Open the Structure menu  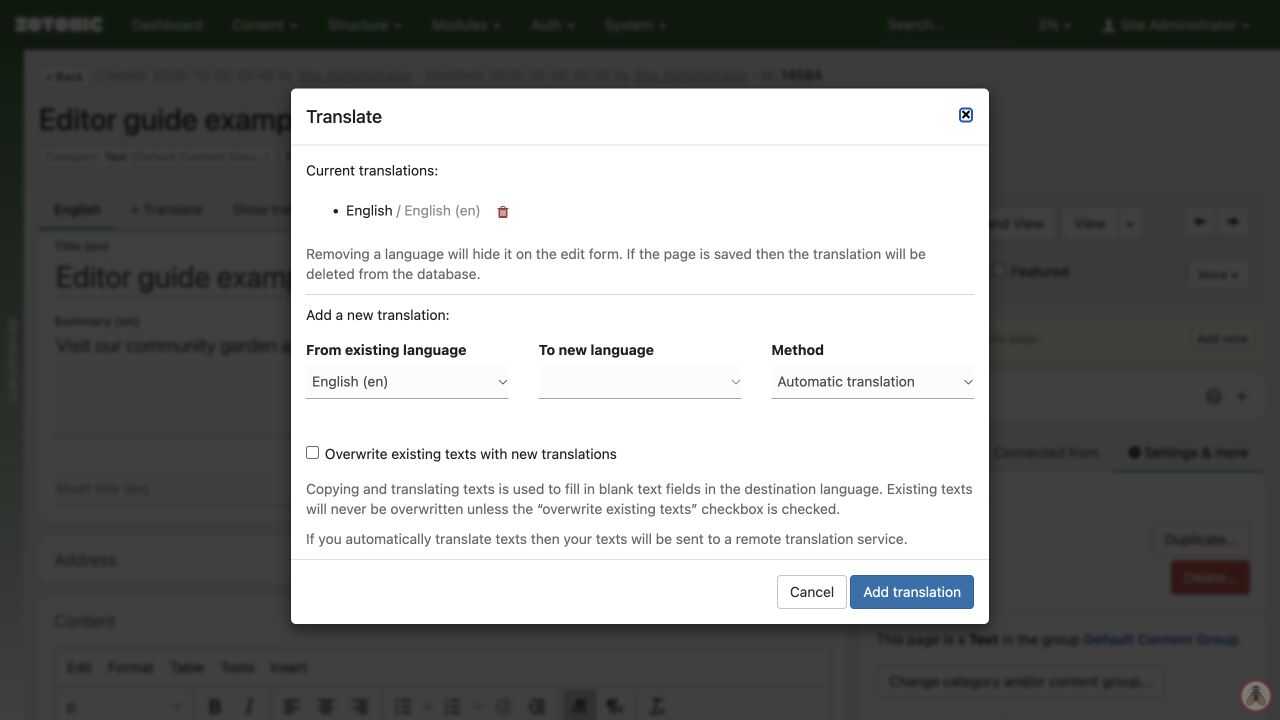365,25
